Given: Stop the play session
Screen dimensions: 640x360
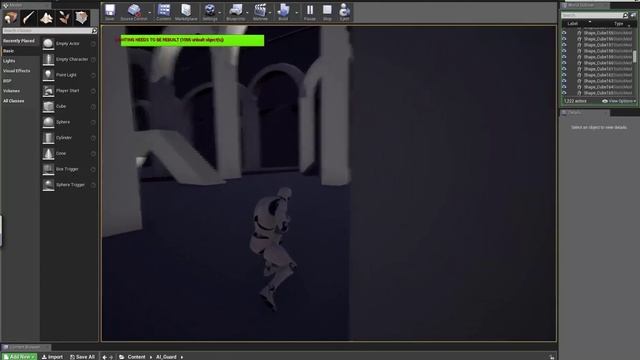Looking at the screenshot, I should pos(327,11).
